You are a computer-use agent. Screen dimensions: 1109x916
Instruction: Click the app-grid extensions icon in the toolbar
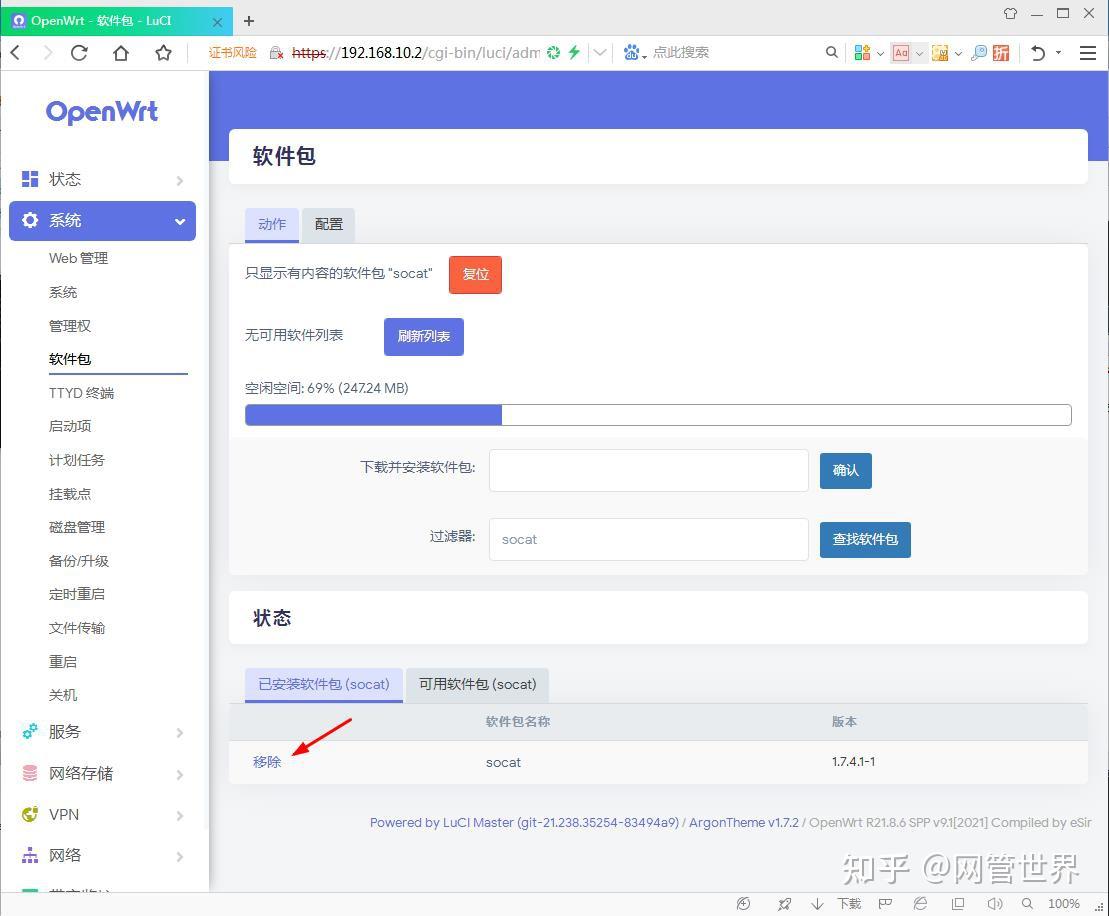click(x=862, y=52)
